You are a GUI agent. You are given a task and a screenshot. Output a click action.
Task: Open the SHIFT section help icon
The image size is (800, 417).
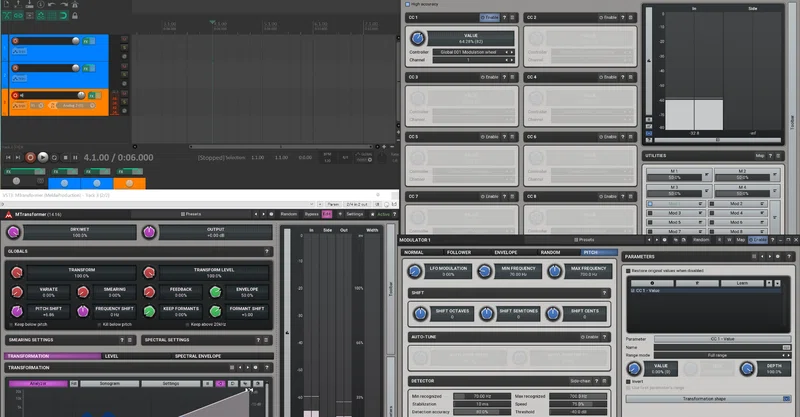[x=604, y=293]
